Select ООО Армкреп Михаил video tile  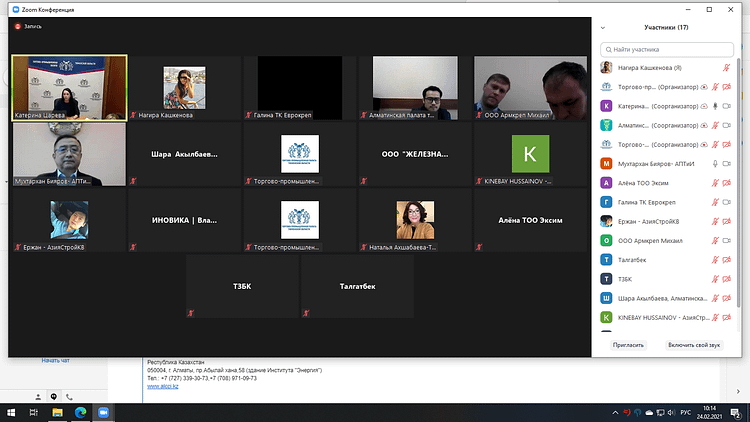point(530,88)
